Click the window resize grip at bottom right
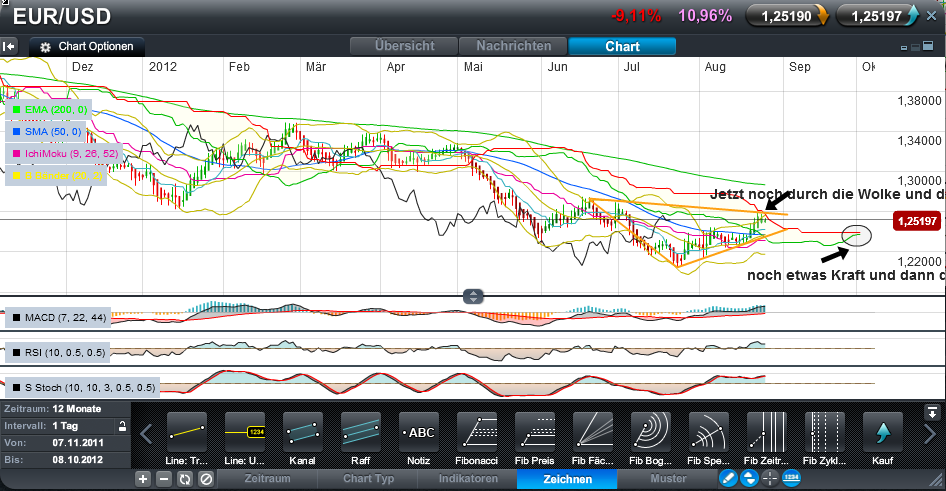Viewport: 946px width, 491px height. tap(937, 481)
